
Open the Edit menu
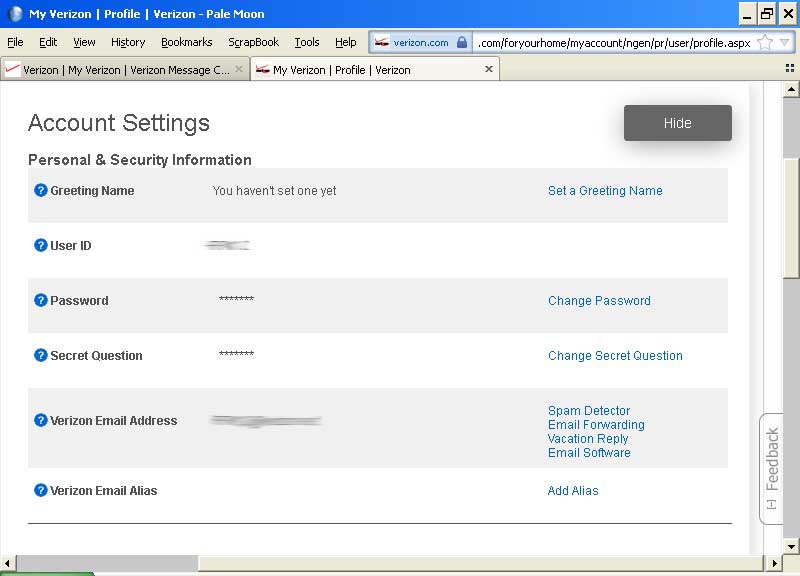tap(48, 42)
